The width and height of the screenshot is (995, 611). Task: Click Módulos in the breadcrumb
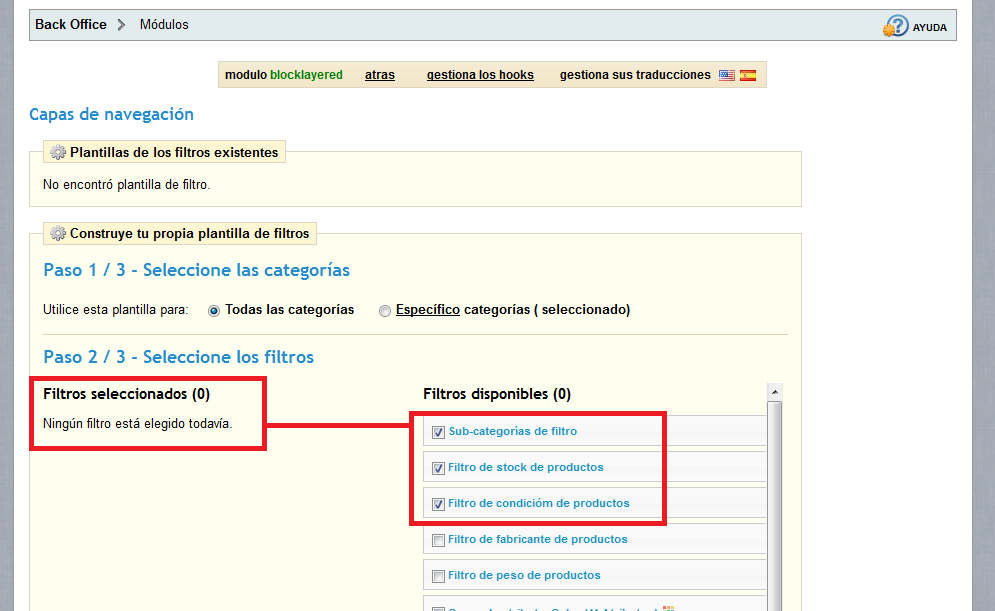[x=164, y=25]
